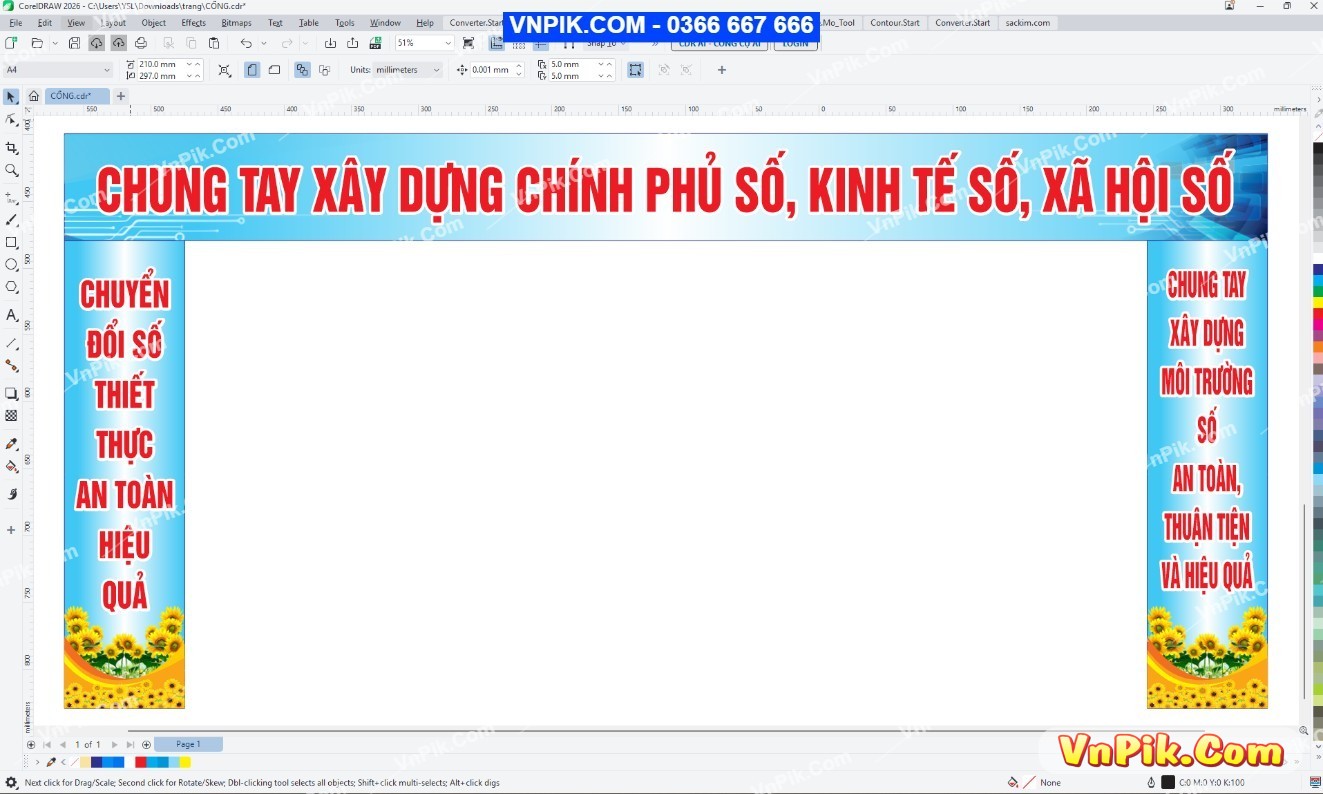Select the Text tool
This screenshot has width=1323, height=794.
click(11, 315)
